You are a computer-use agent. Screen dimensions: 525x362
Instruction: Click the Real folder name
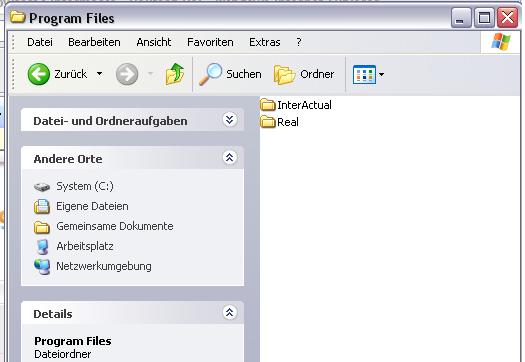tap(288, 122)
